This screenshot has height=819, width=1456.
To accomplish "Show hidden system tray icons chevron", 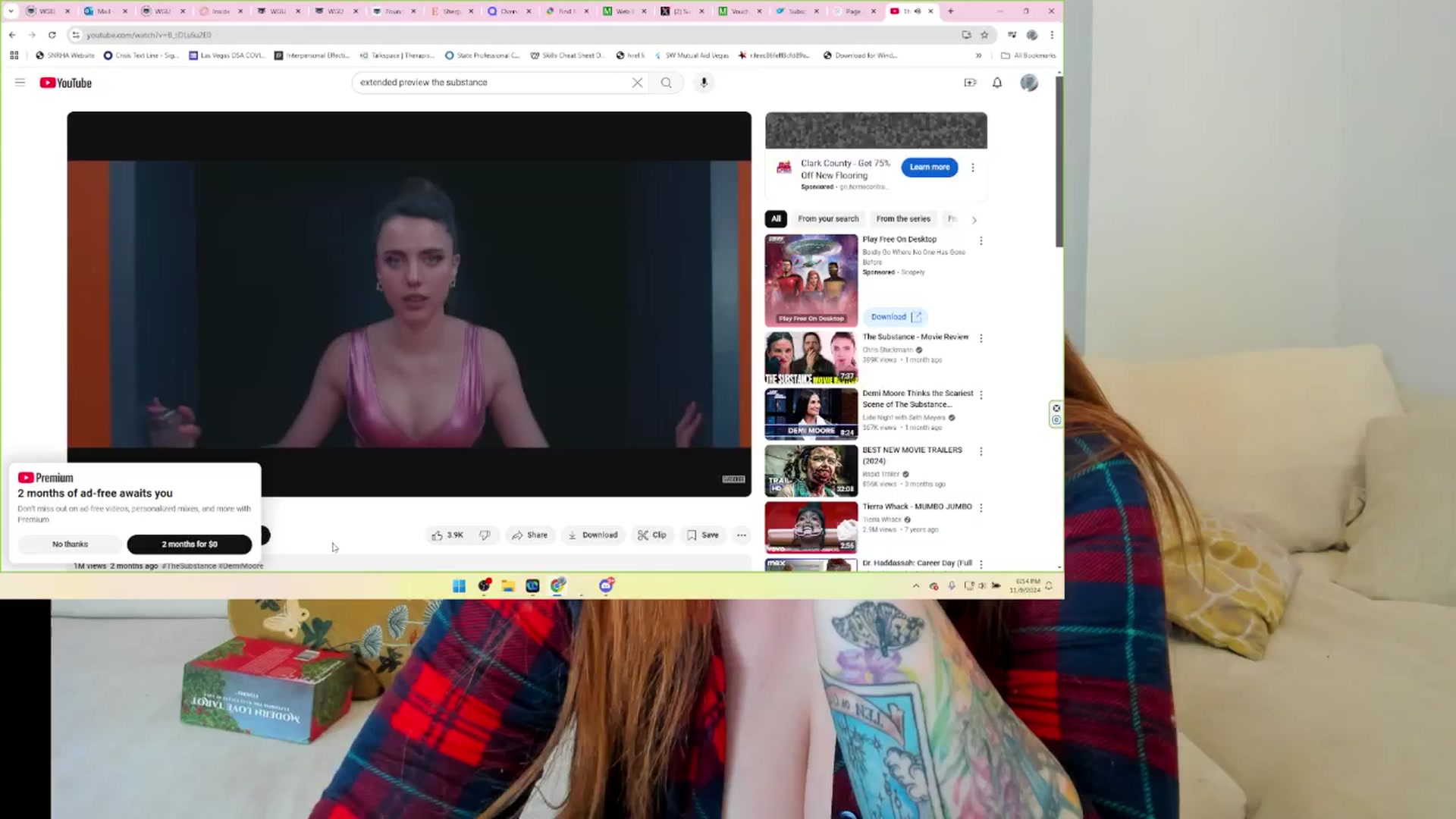I will tap(916, 585).
